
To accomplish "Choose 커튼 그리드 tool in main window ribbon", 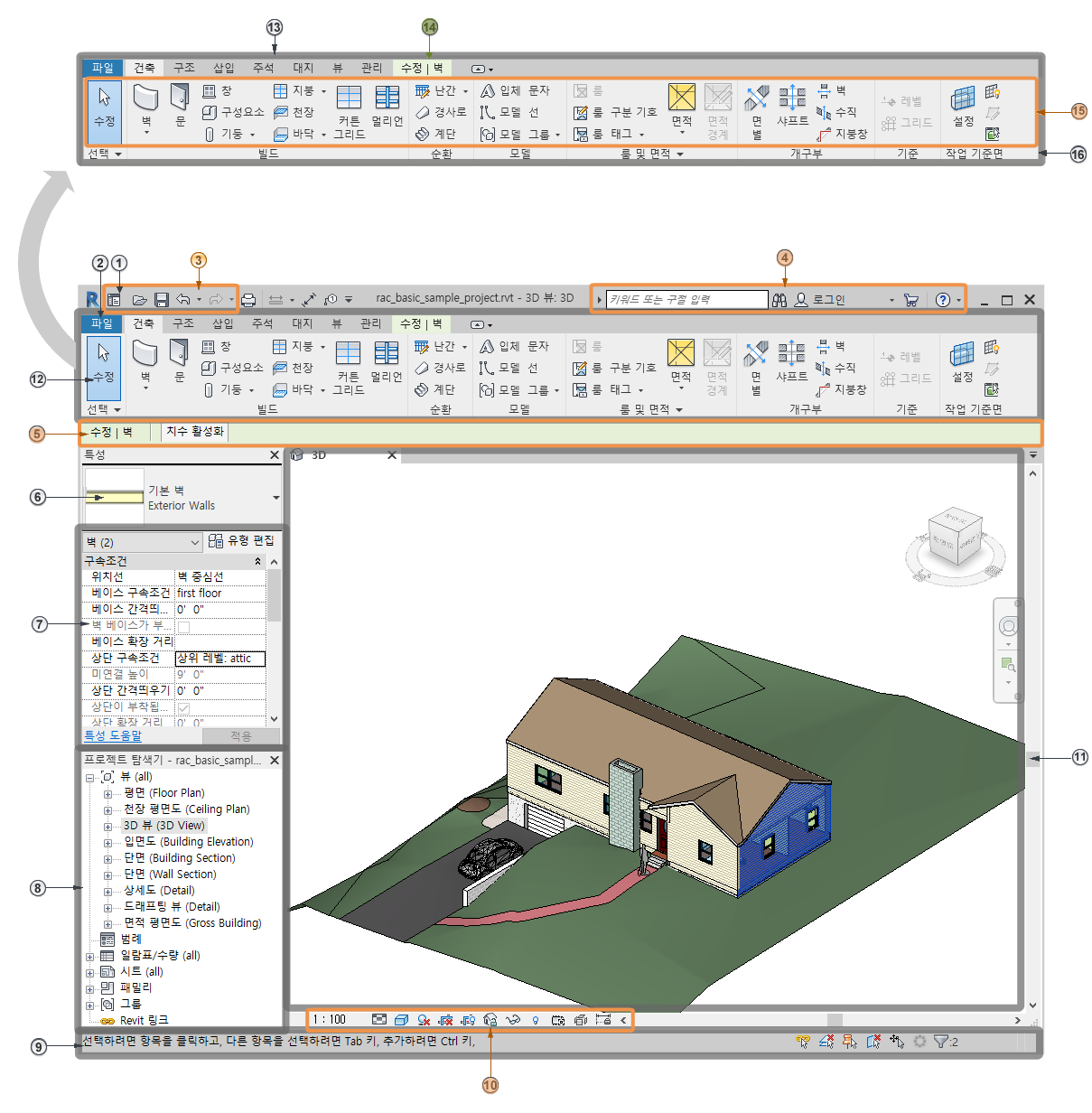I will (x=349, y=368).
